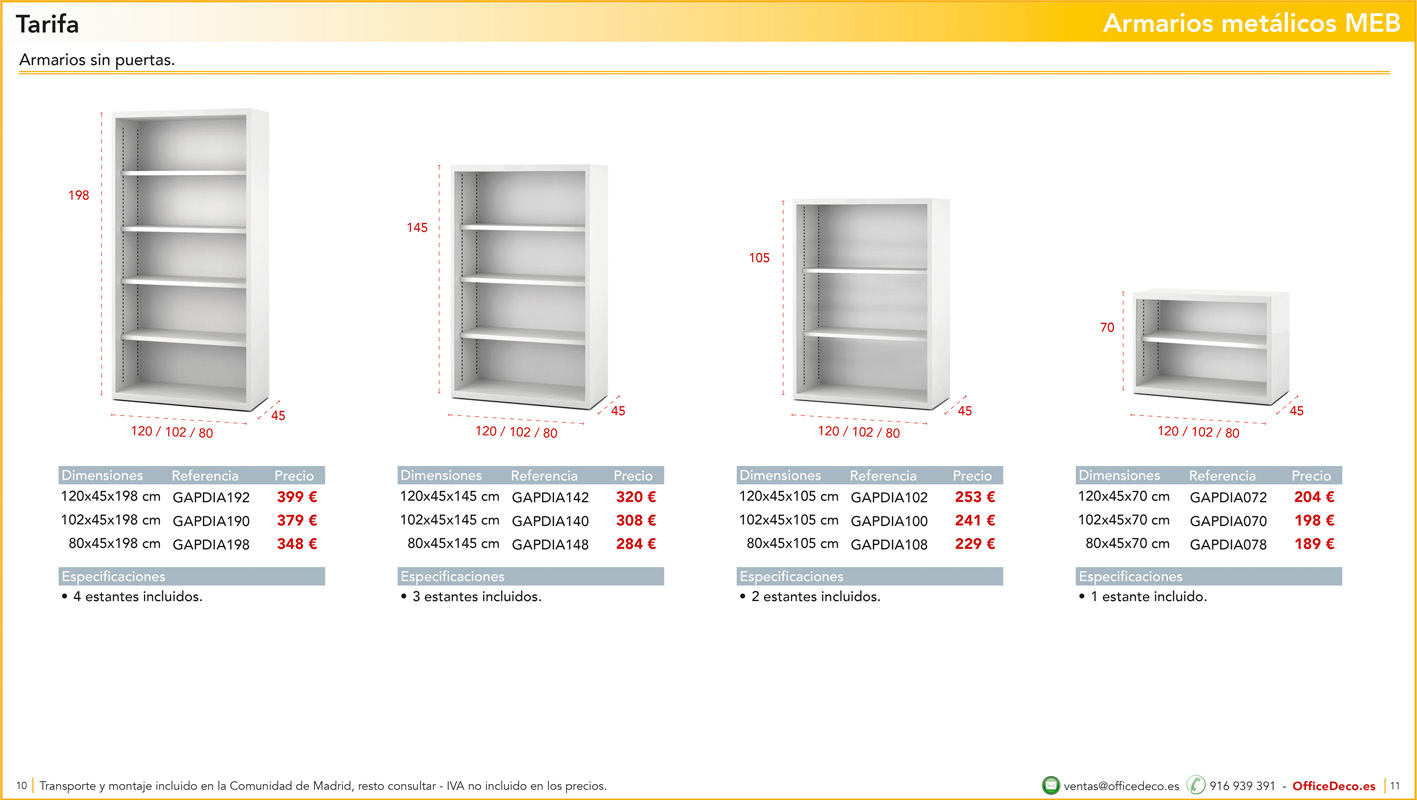1417x800 pixels.
Task: Click reference GAPDIA192
Action: point(211,497)
